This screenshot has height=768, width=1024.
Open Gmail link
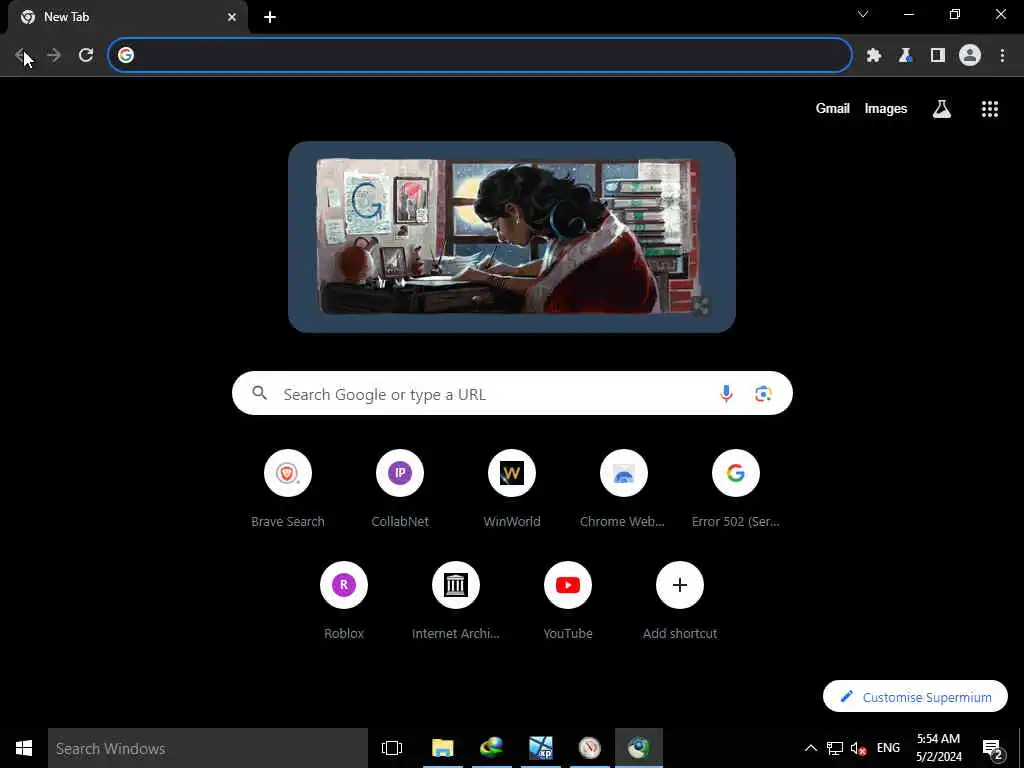tap(833, 108)
